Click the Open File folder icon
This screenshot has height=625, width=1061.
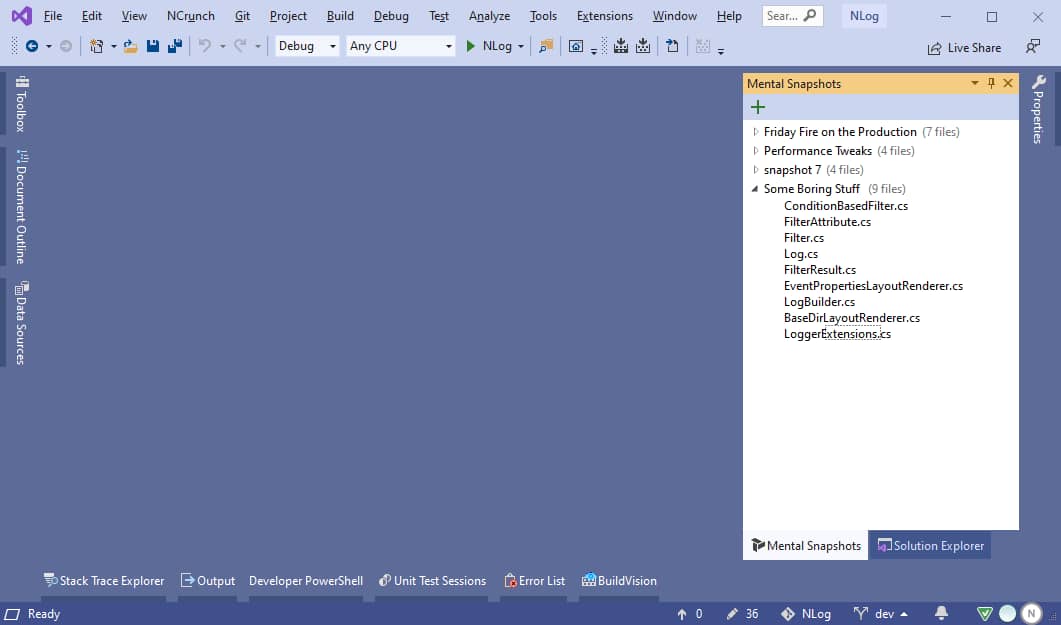[x=130, y=46]
